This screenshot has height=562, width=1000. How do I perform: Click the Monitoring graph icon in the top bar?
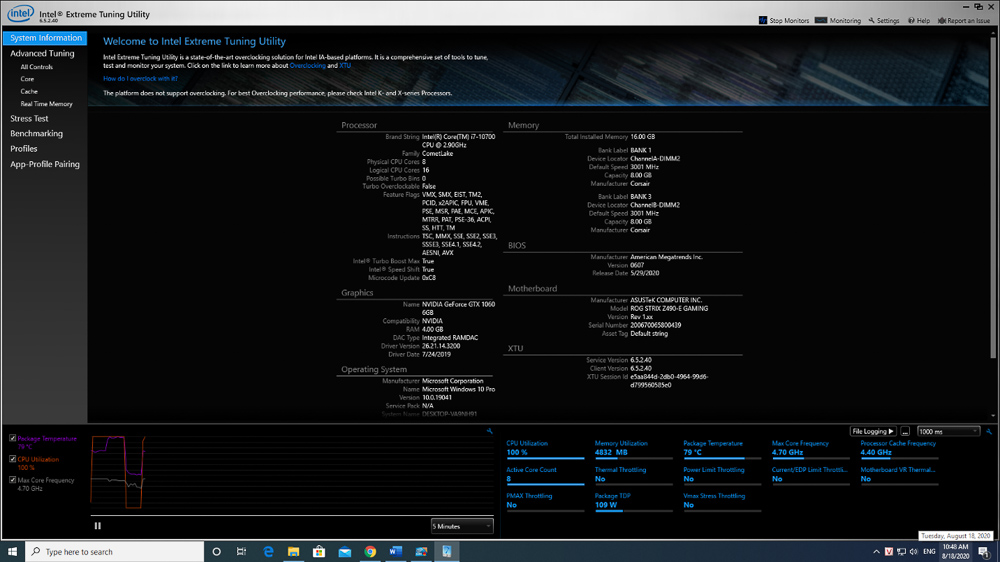[x=821, y=20]
